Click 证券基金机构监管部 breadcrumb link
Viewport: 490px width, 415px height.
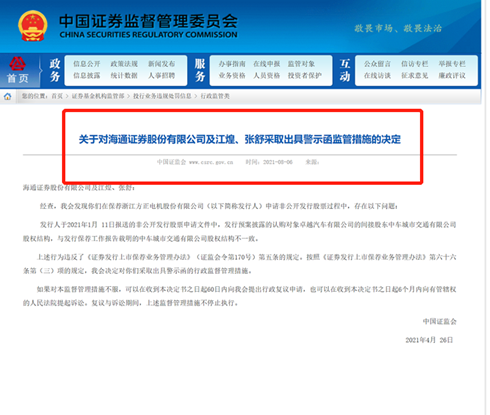(x=98, y=96)
